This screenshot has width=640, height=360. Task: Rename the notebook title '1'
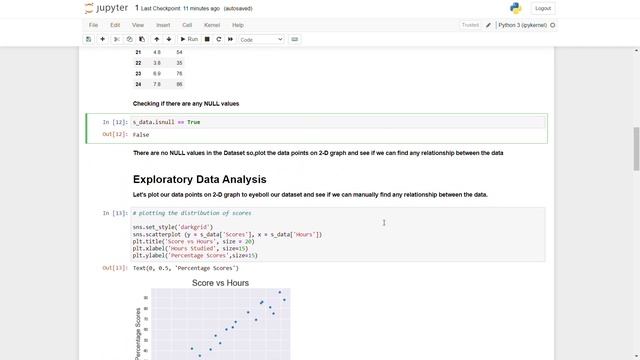pyautogui.click(x=137, y=8)
